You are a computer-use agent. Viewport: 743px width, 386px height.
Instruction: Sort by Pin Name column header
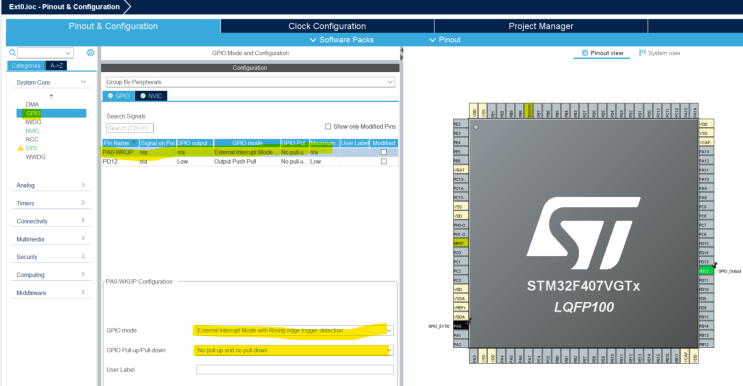[x=120, y=143]
